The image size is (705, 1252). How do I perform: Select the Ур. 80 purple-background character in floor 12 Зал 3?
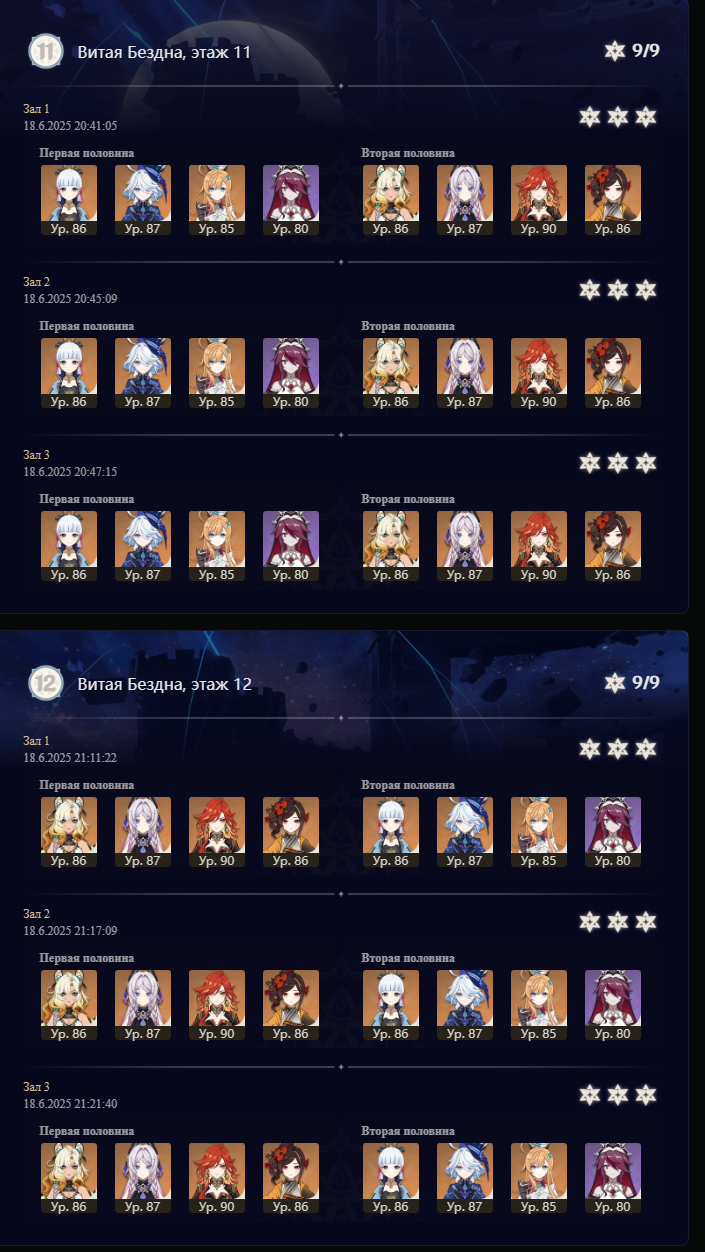[x=613, y=1178]
